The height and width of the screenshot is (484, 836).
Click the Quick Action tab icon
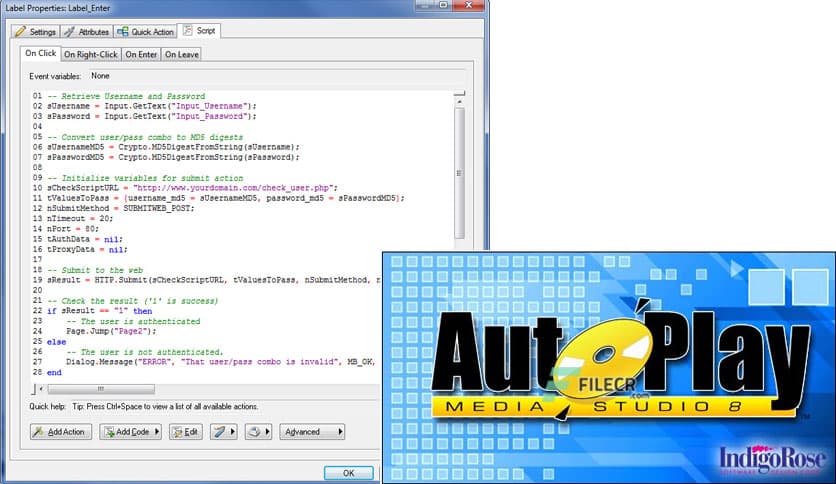tap(123, 31)
